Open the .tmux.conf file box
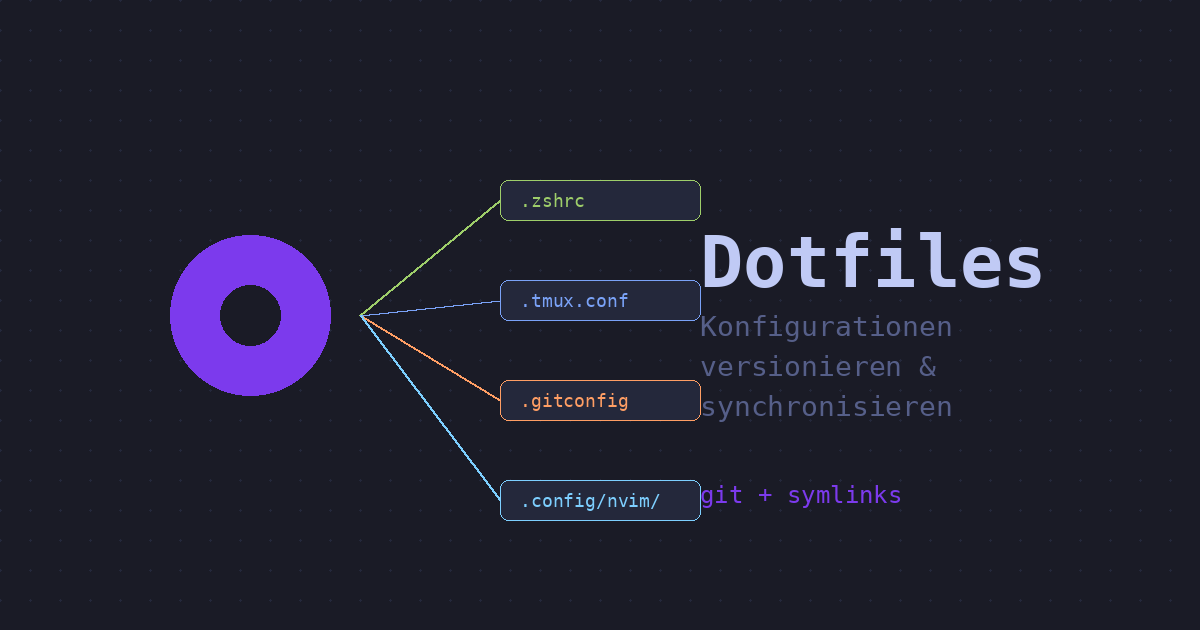1200x630 pixels. click(x=600, y=300)
